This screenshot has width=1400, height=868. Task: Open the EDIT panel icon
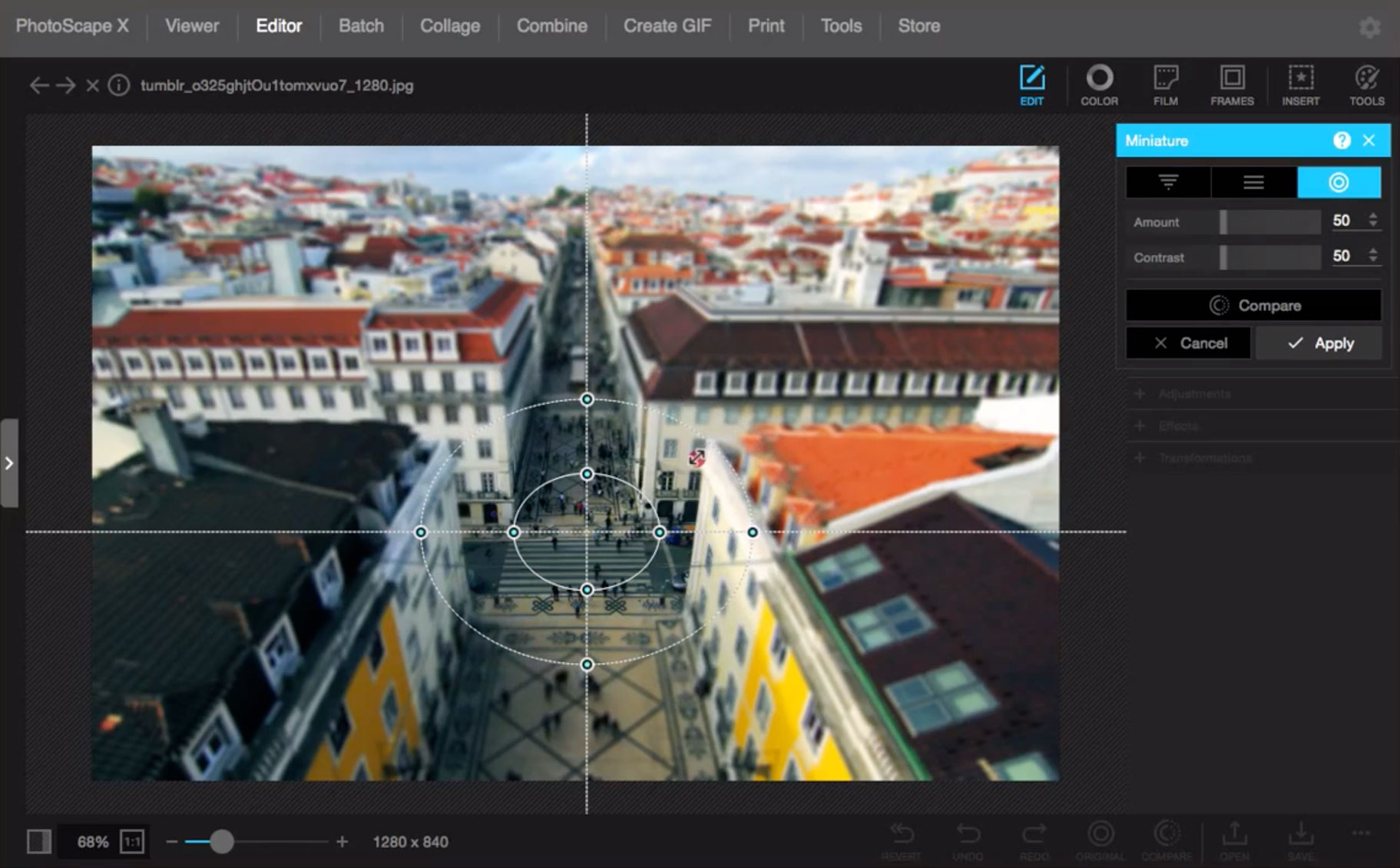point(1031,85)
